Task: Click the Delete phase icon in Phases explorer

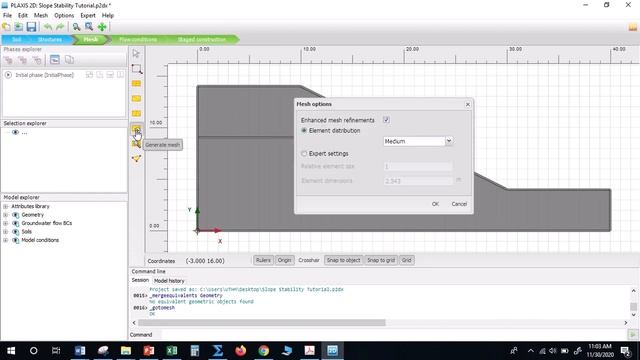Action: 37,60
